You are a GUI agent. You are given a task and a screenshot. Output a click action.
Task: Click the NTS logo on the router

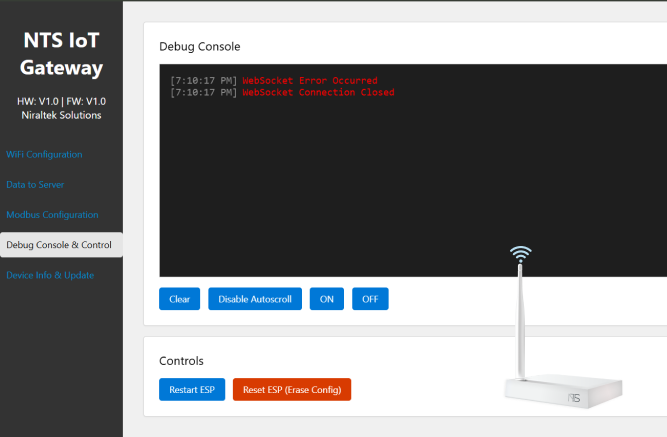[x=574, y=397]
